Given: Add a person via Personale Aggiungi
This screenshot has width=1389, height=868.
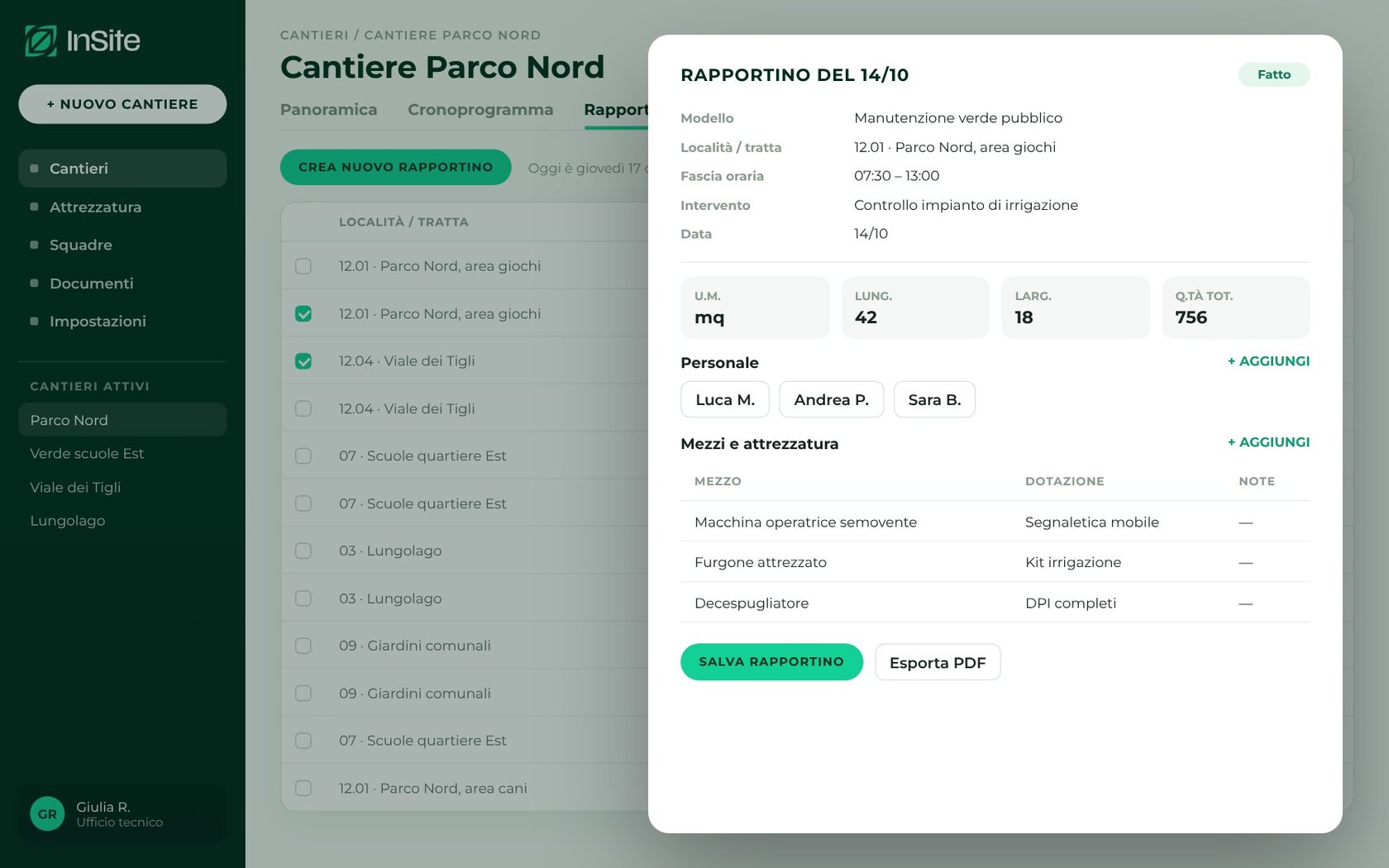Looking at the screenshot, I should (1268, 361).
